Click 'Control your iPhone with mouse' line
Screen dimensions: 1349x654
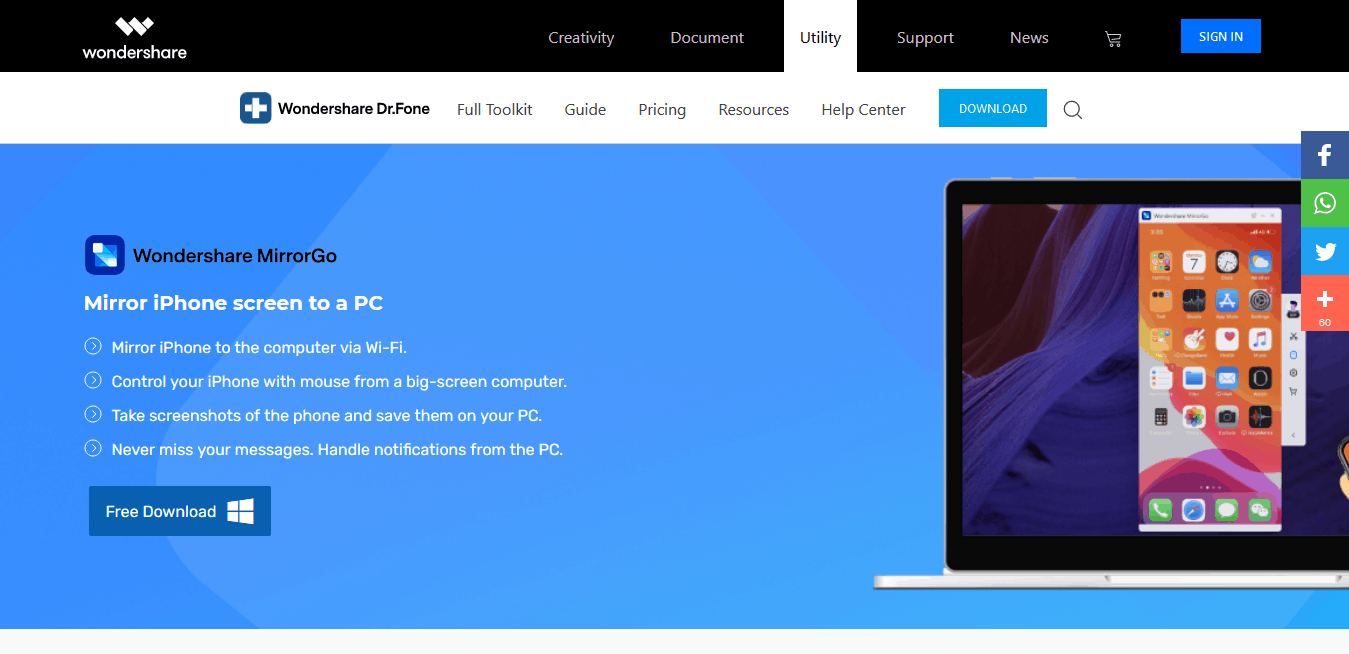click(x=339, y=382)
